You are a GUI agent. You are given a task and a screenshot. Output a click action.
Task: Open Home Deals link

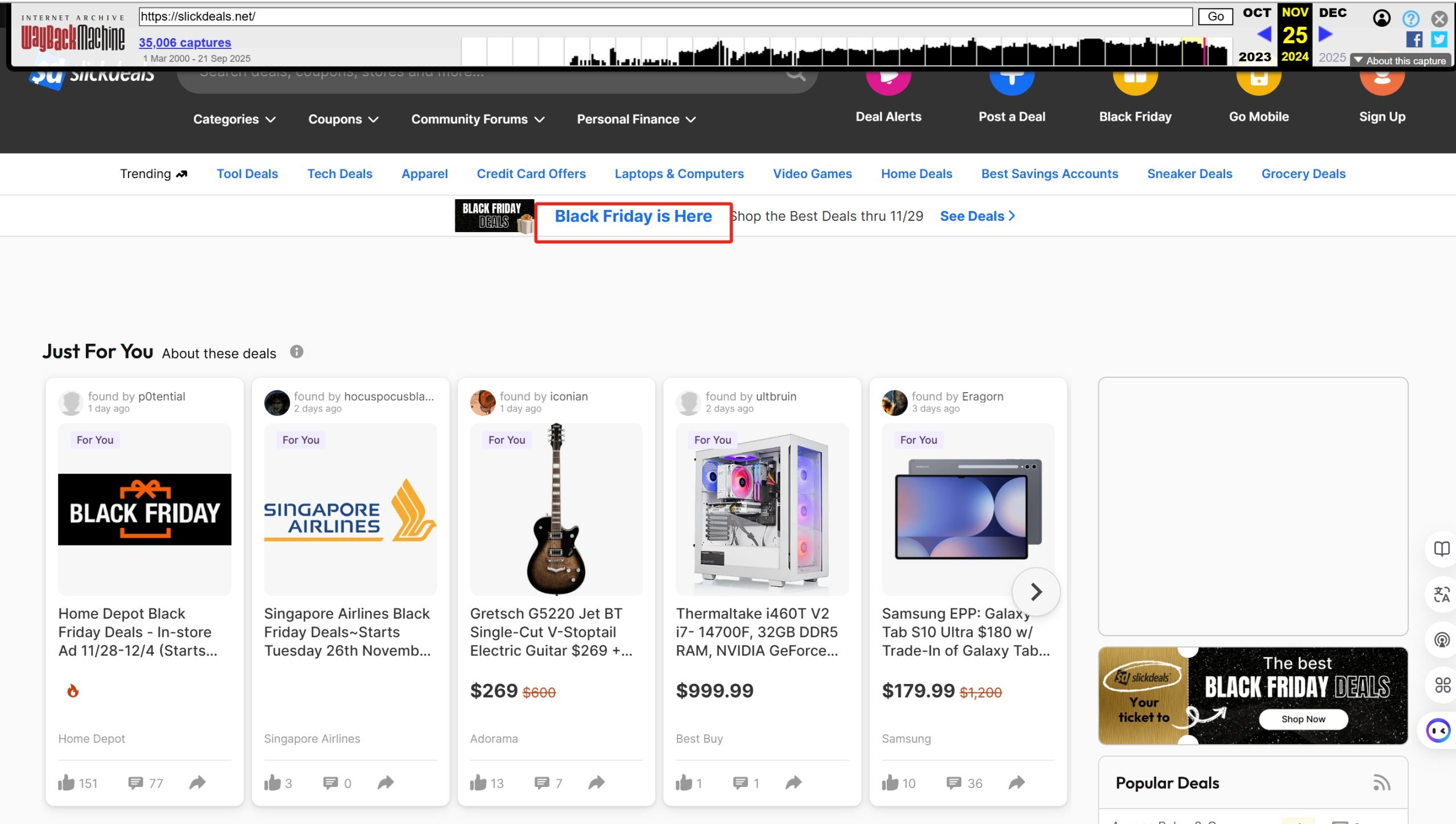(917, 174)
